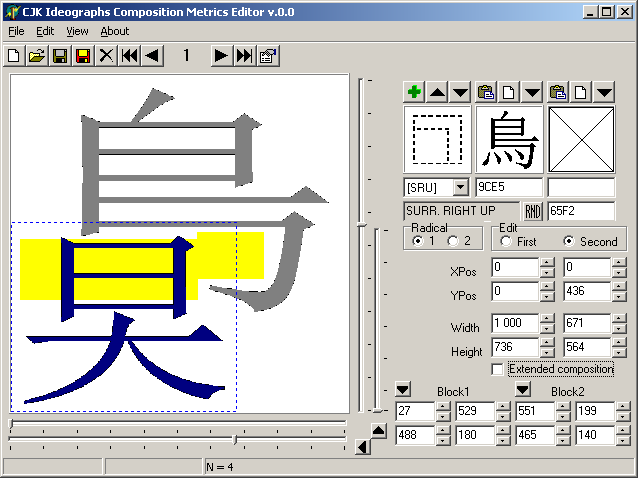Click the N = 4 status bar text
638x478 pixels.
click(220, 467)
